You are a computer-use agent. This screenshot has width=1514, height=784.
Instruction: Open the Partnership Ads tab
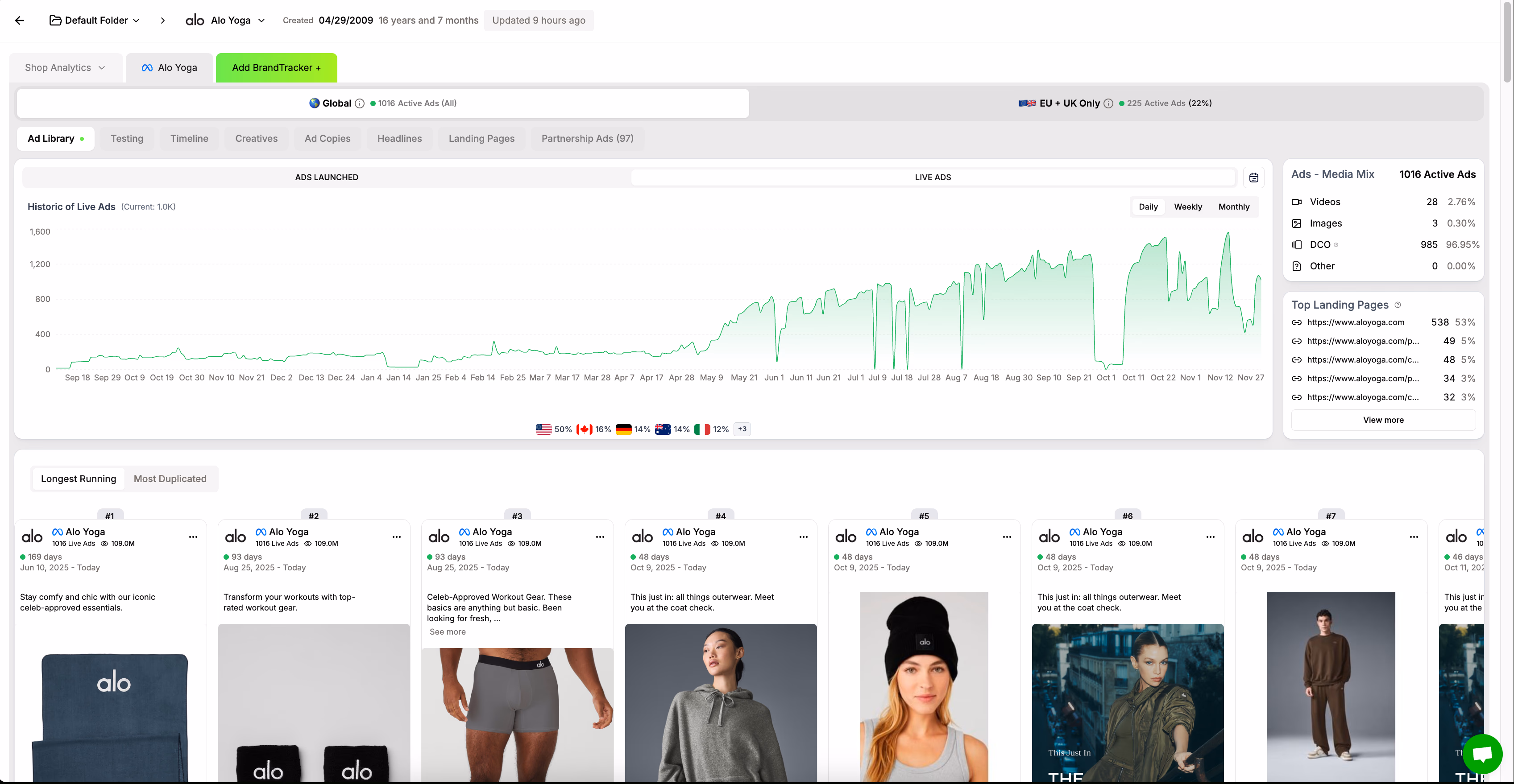pos(587,139)
